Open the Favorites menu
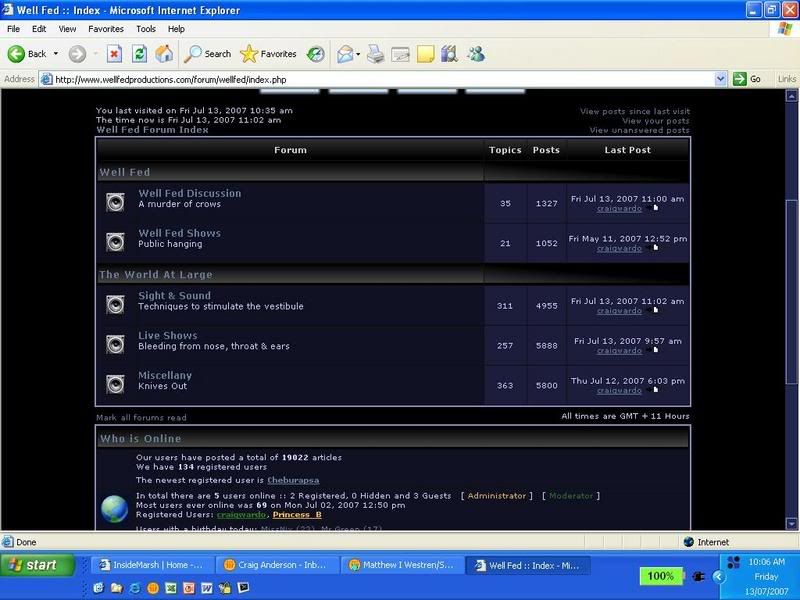 [106, 29]
